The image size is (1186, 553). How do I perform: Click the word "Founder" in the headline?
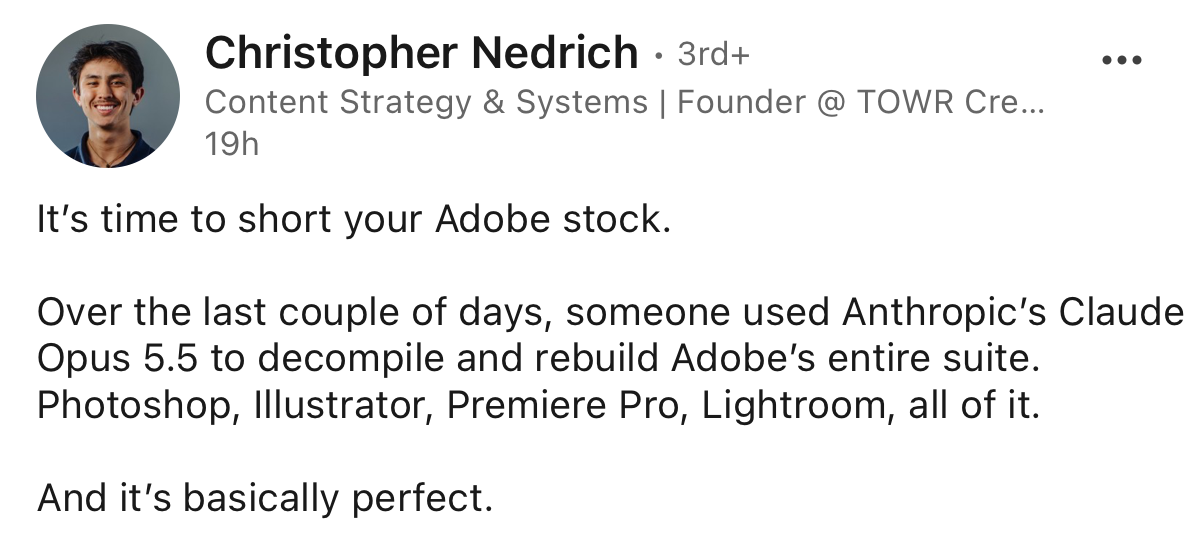coord(741,102)
